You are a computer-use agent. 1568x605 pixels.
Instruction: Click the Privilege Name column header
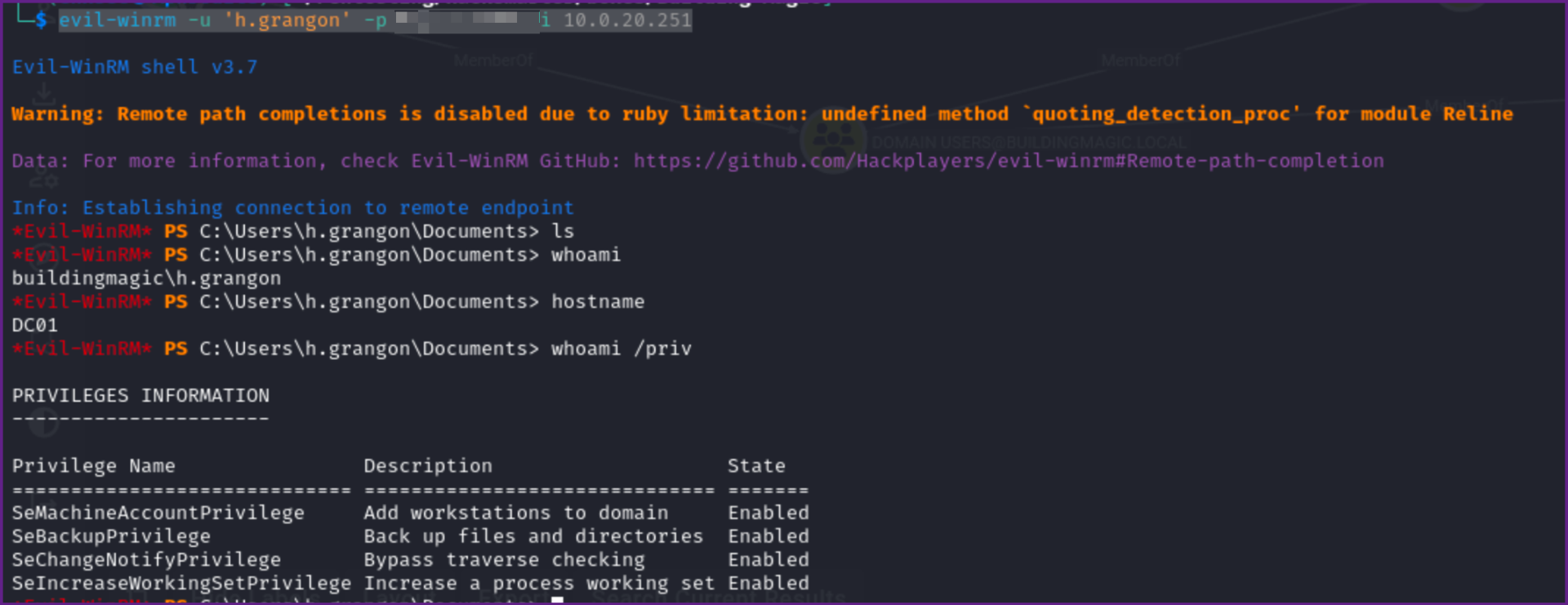click(93, 466)
